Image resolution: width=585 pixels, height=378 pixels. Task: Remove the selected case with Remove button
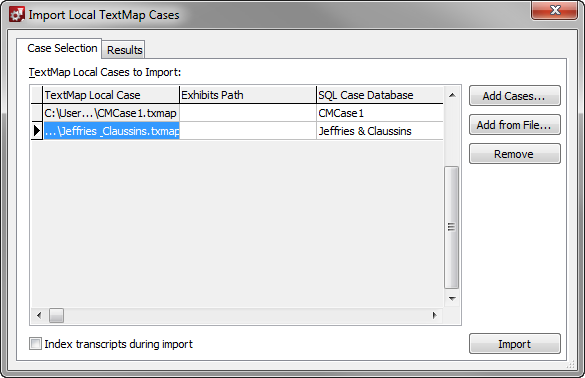514,154
